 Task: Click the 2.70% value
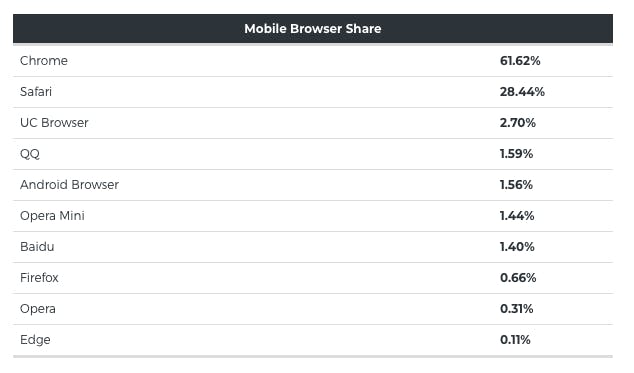click(518, 123)
